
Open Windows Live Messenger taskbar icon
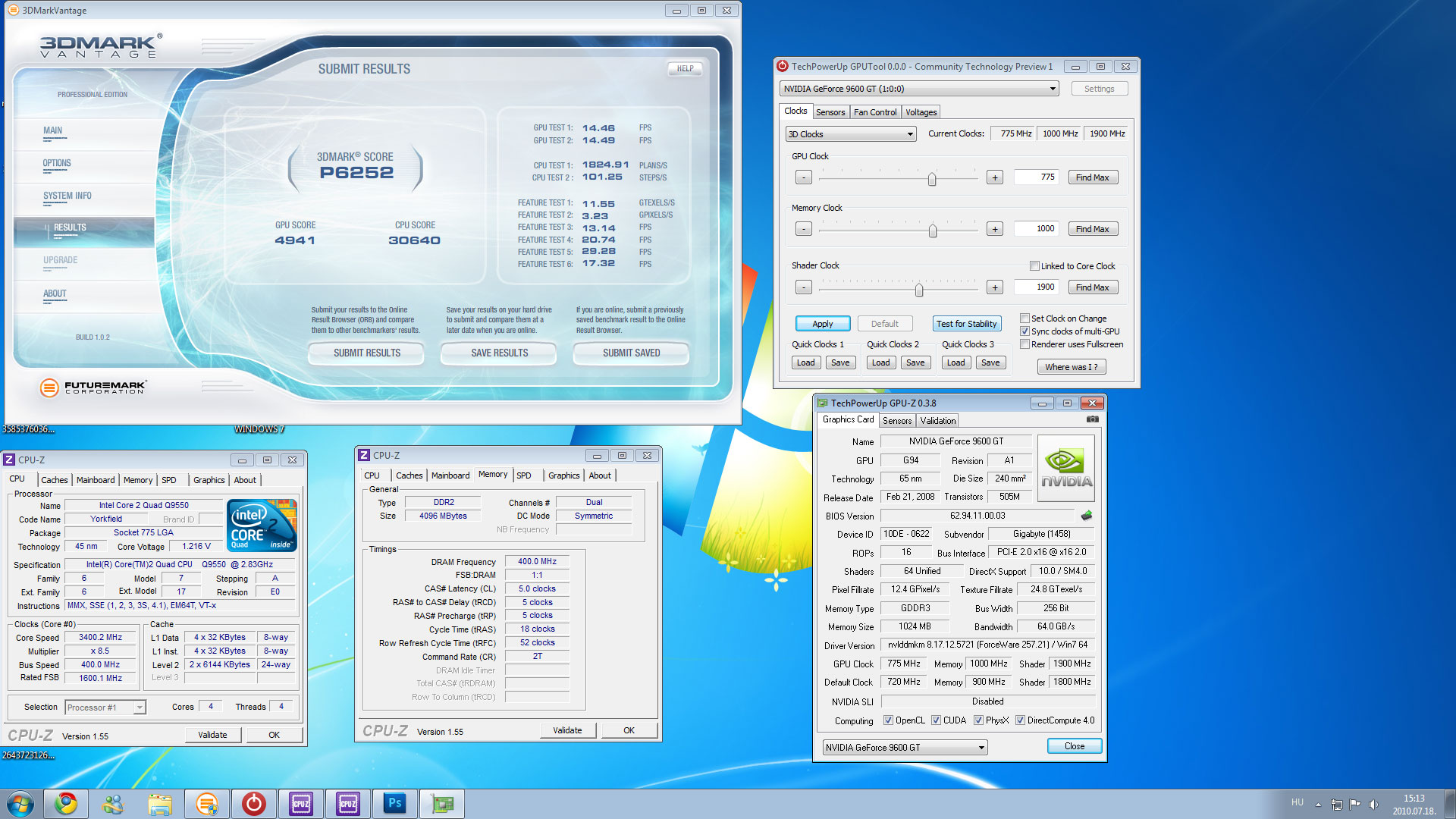[113, 804]
